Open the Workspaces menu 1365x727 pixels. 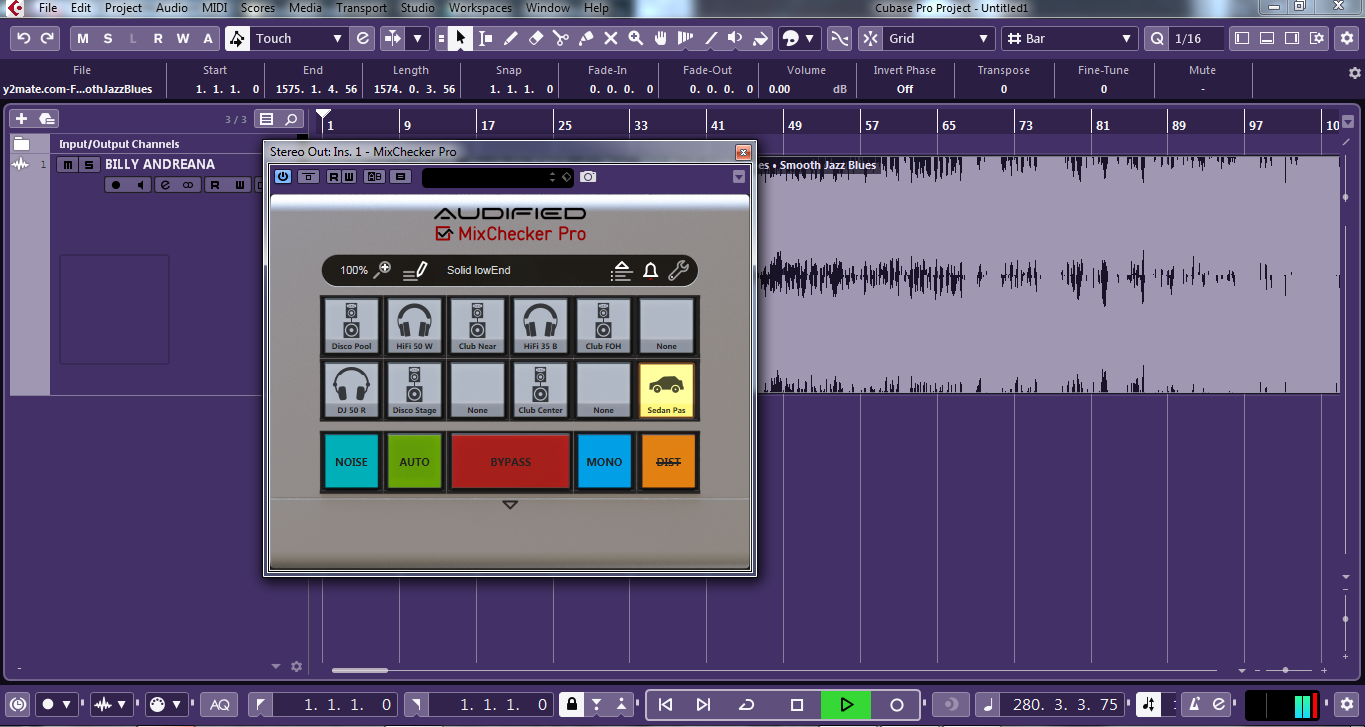coord(480,8)
